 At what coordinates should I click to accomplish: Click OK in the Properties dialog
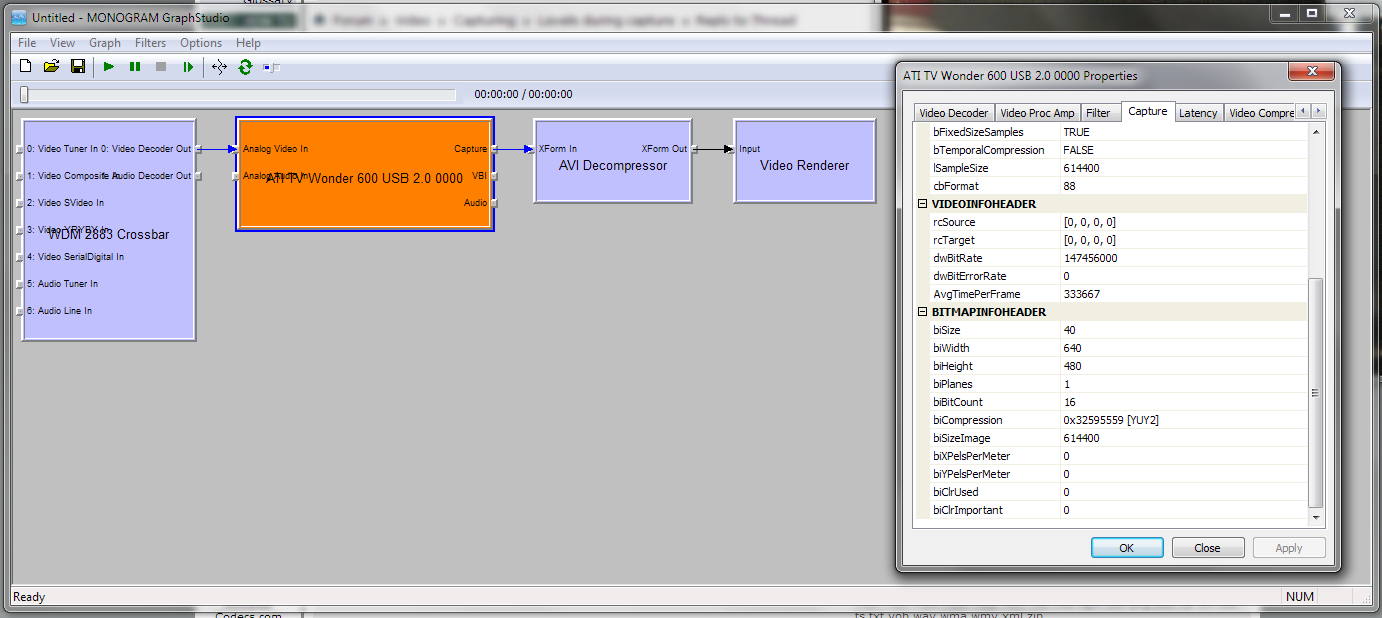(1127, 548)
